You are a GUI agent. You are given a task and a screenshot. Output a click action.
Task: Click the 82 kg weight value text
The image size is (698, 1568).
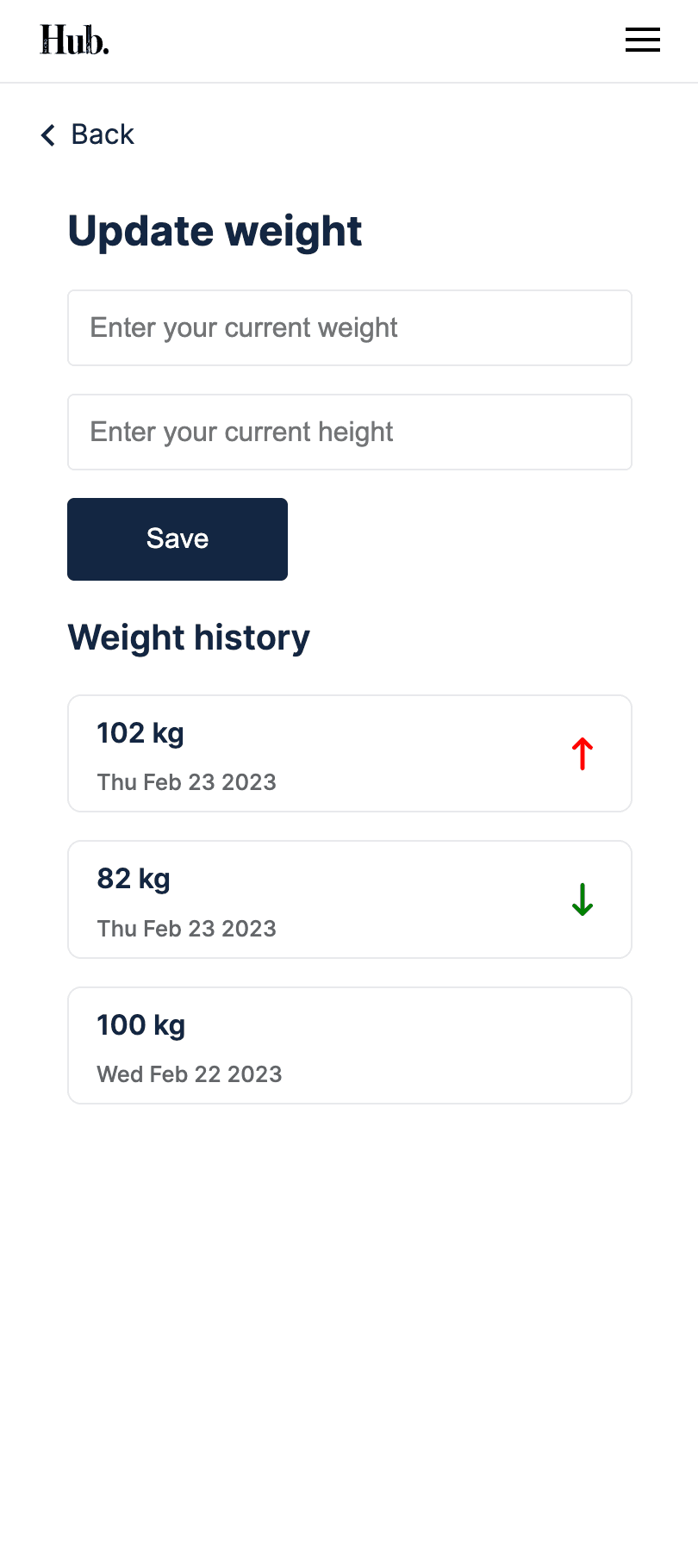point(134,879)
